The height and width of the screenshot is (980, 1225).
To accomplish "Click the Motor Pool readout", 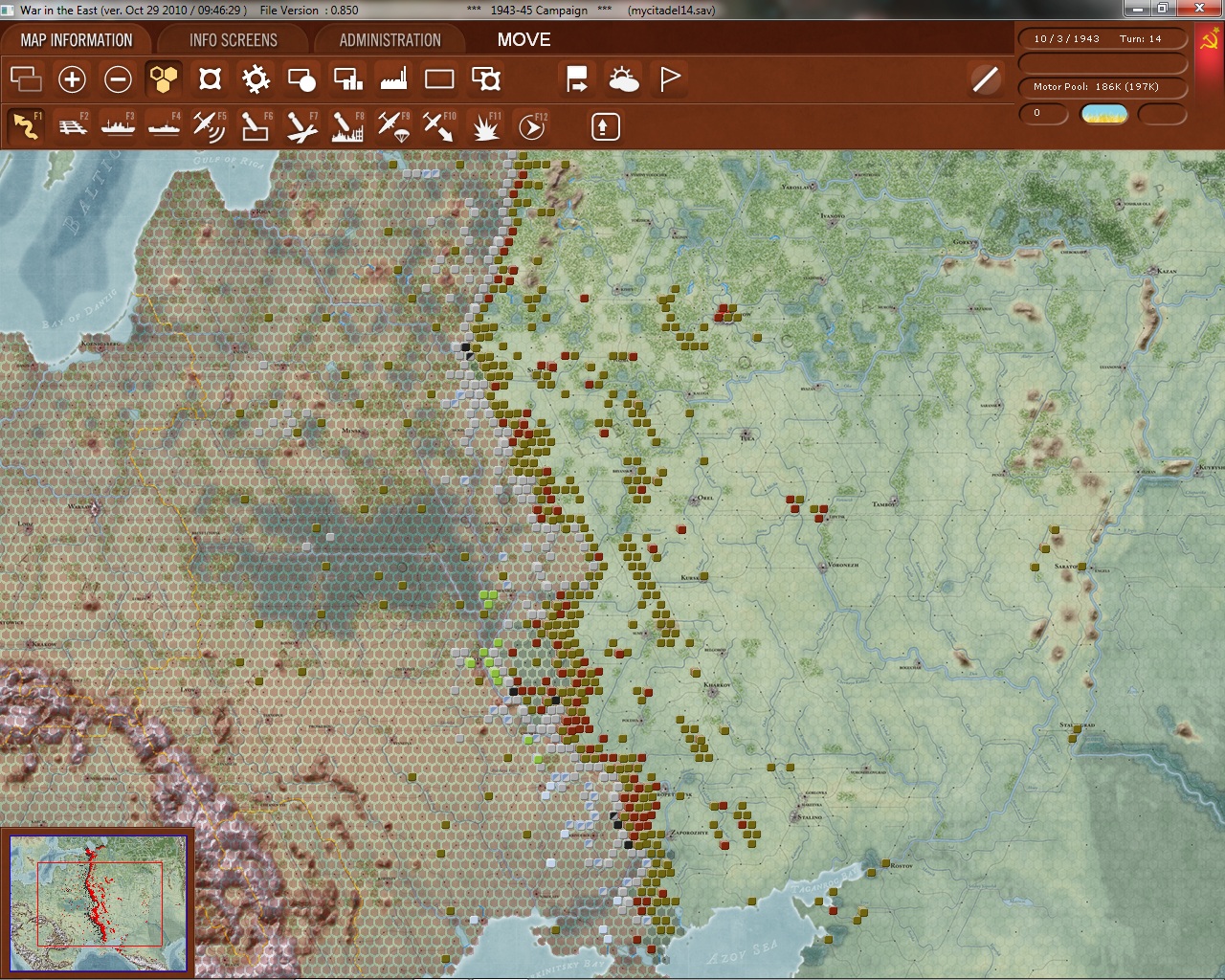I will (1097, 87).
